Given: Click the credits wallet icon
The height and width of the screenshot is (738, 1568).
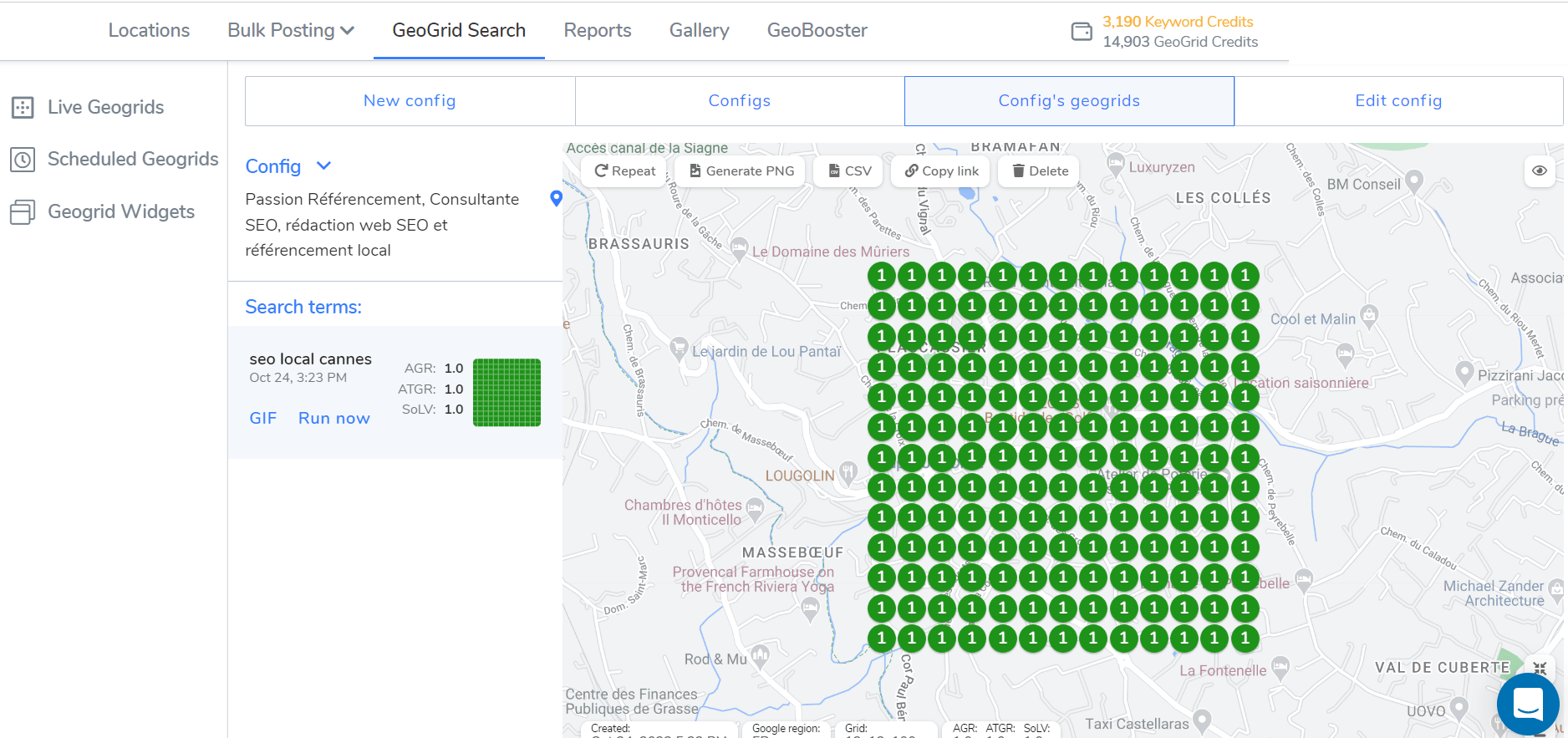Looking at the screenshot, I should tap(1082, 32).
